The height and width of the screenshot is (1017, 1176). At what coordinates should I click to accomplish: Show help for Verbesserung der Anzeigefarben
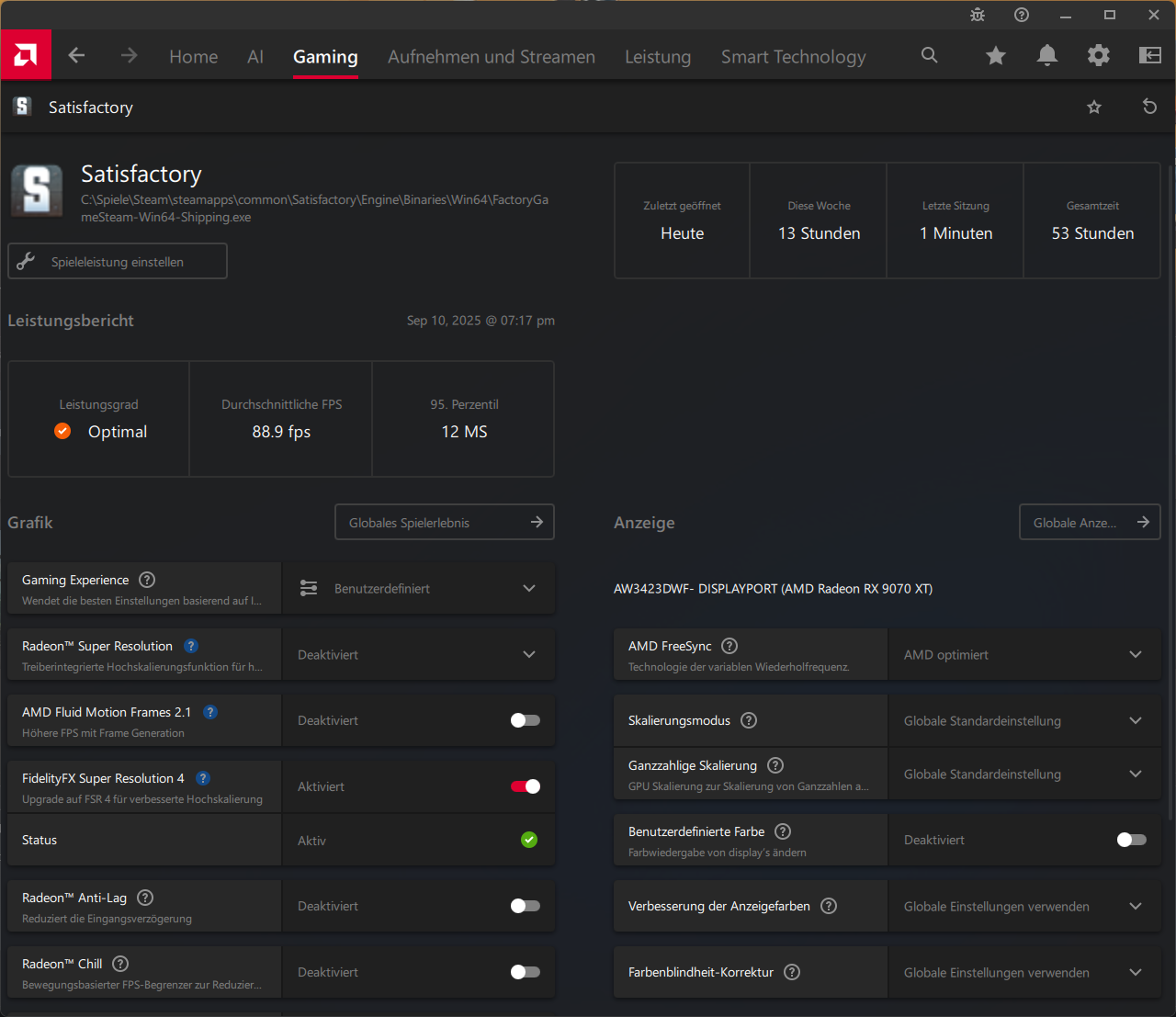pyautogui.click(x=829, y=906)
